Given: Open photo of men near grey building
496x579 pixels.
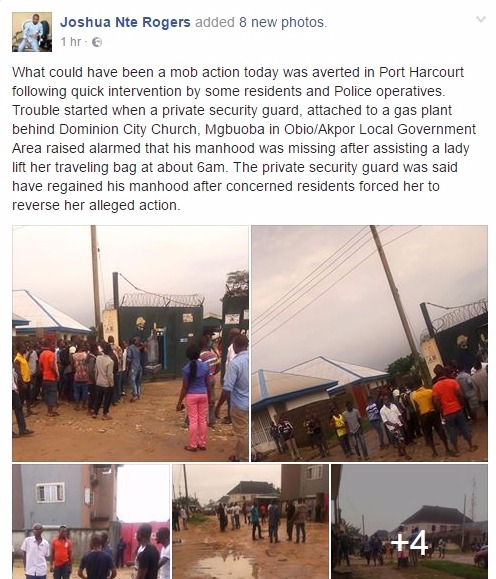Looking at the screenshot, I should pyautogui.click(x=91, y=521).
